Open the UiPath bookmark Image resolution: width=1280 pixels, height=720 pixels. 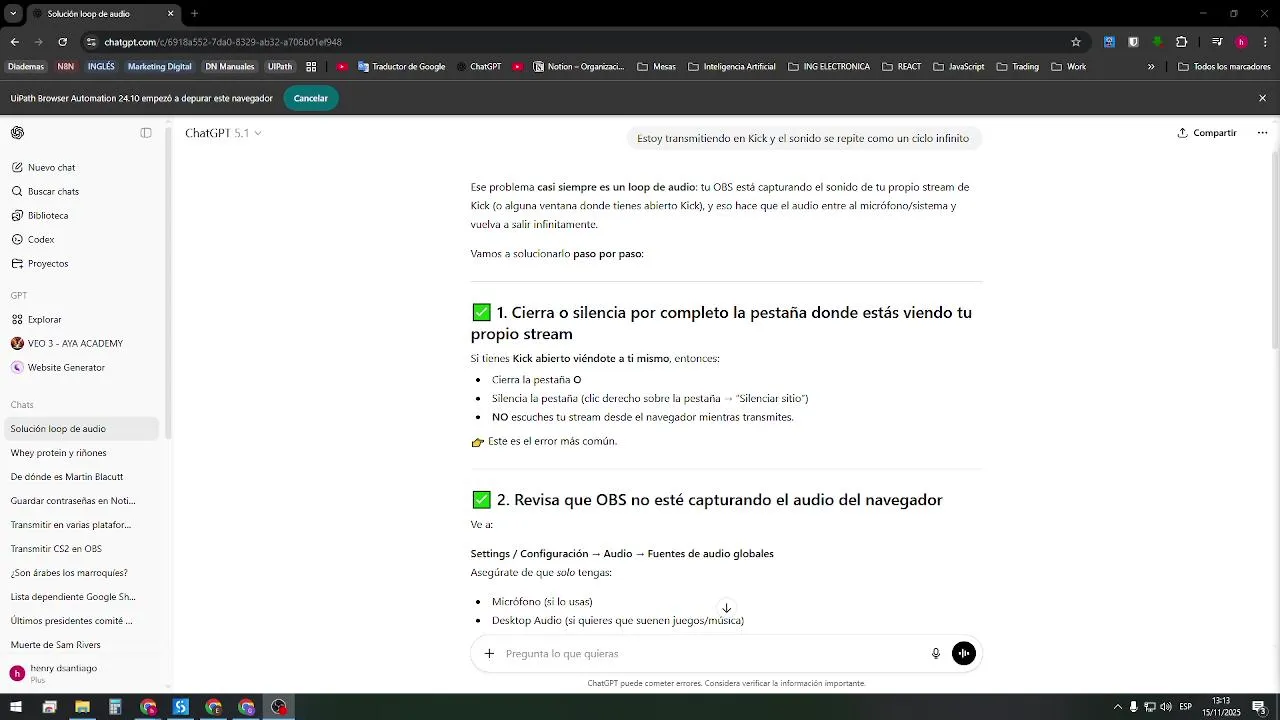tap(280, 67)
